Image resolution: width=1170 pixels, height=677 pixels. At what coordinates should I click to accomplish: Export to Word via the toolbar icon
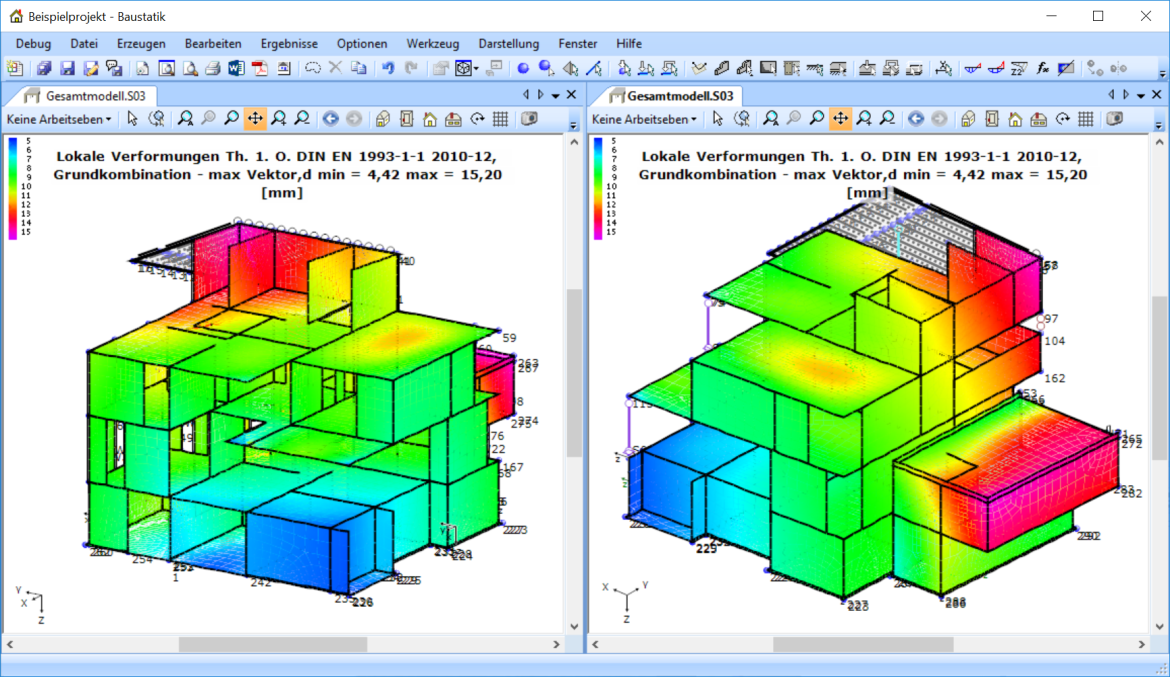236,69
